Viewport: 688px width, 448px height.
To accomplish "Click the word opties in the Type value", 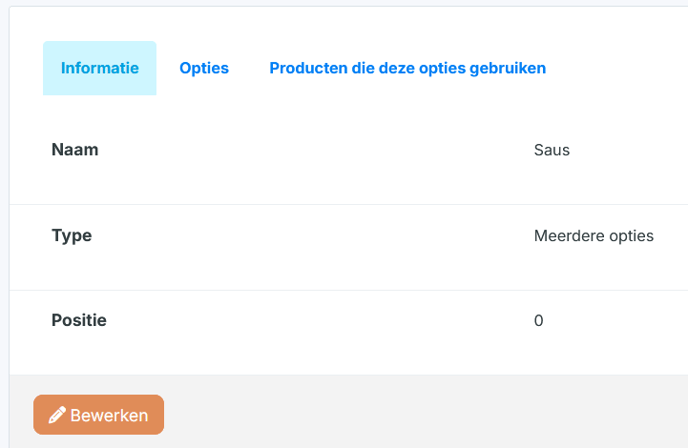I will [x=631, y=237].
